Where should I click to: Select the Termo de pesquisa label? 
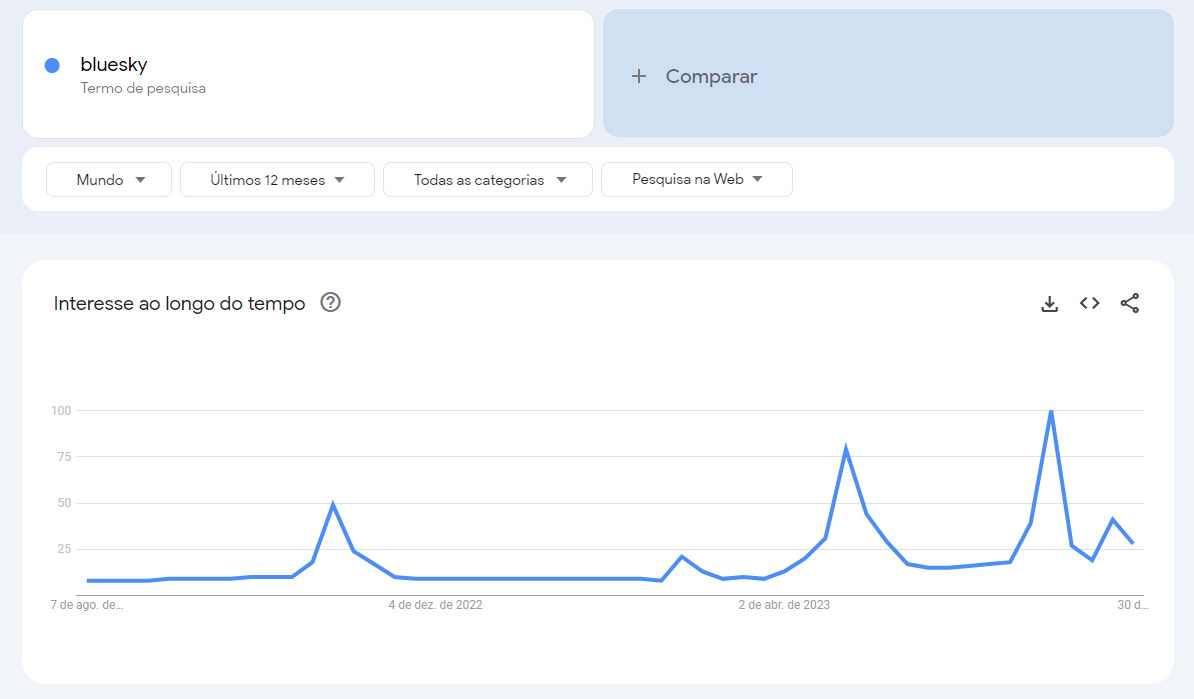click(x=143, y=88)
